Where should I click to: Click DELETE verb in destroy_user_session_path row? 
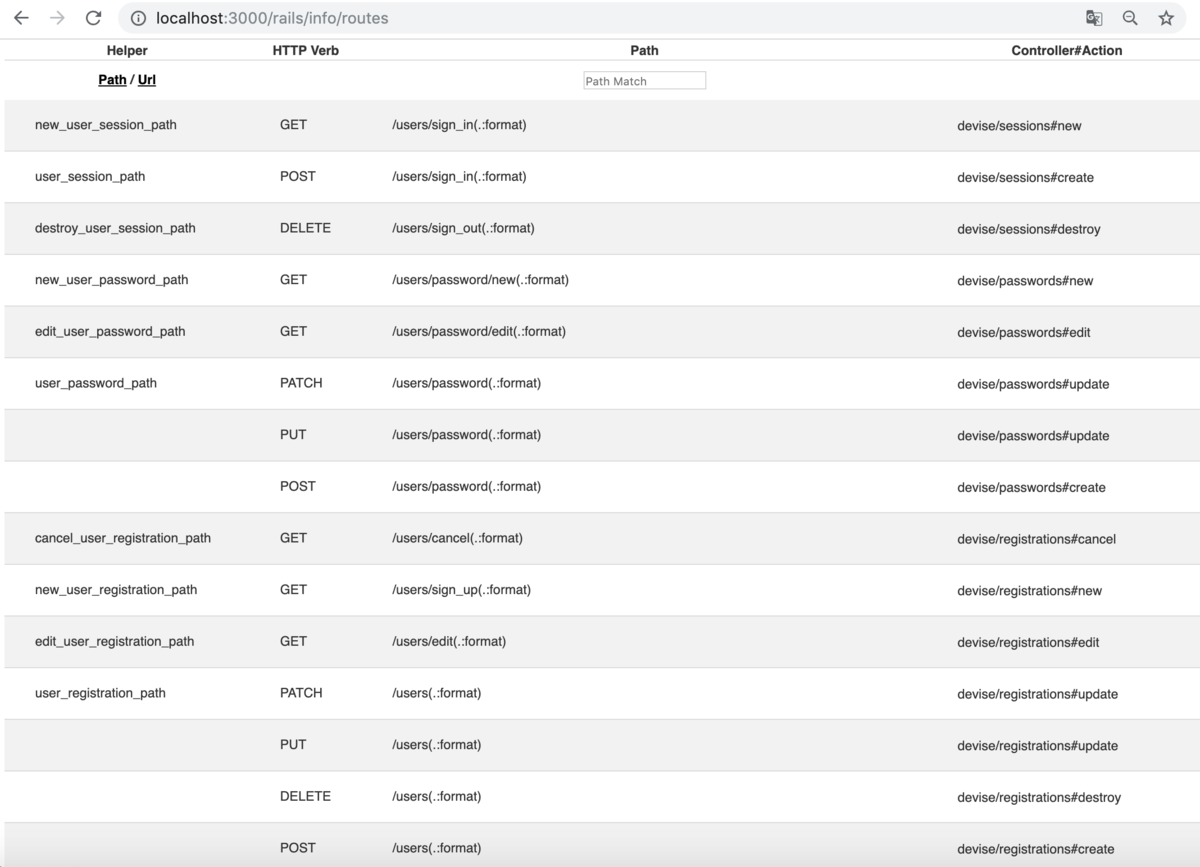pyautogui.click(x=305, y=229)
